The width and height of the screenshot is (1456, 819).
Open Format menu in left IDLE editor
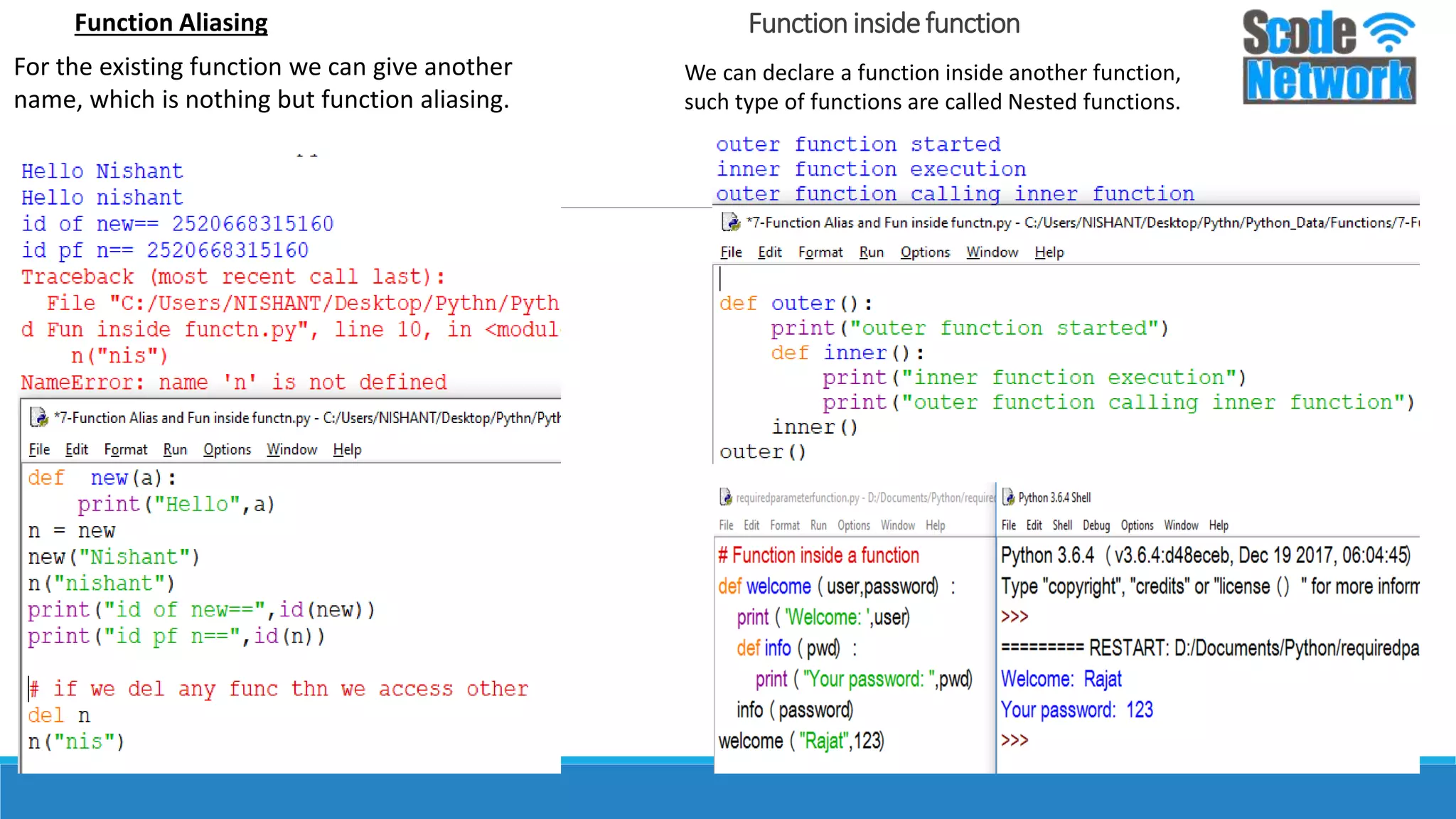pos(126,449)
